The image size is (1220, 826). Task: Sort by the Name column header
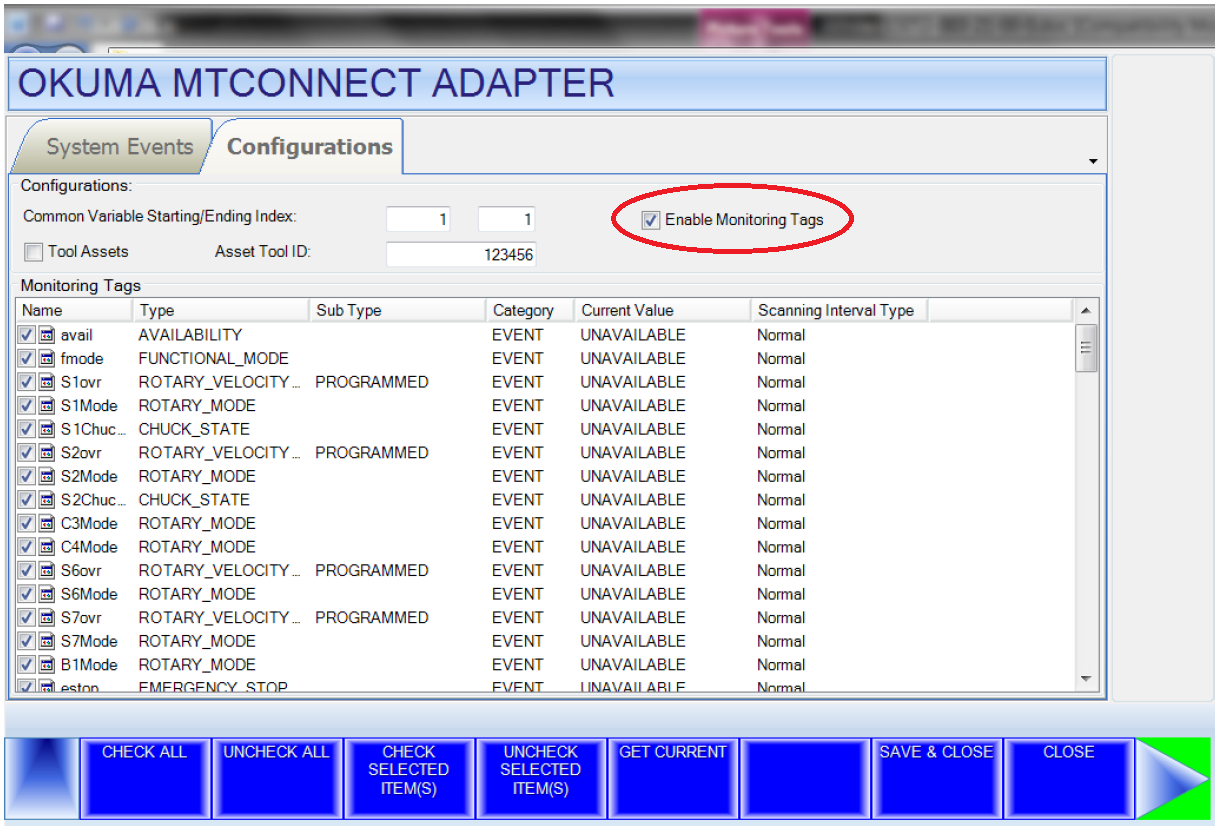[74, 310]
